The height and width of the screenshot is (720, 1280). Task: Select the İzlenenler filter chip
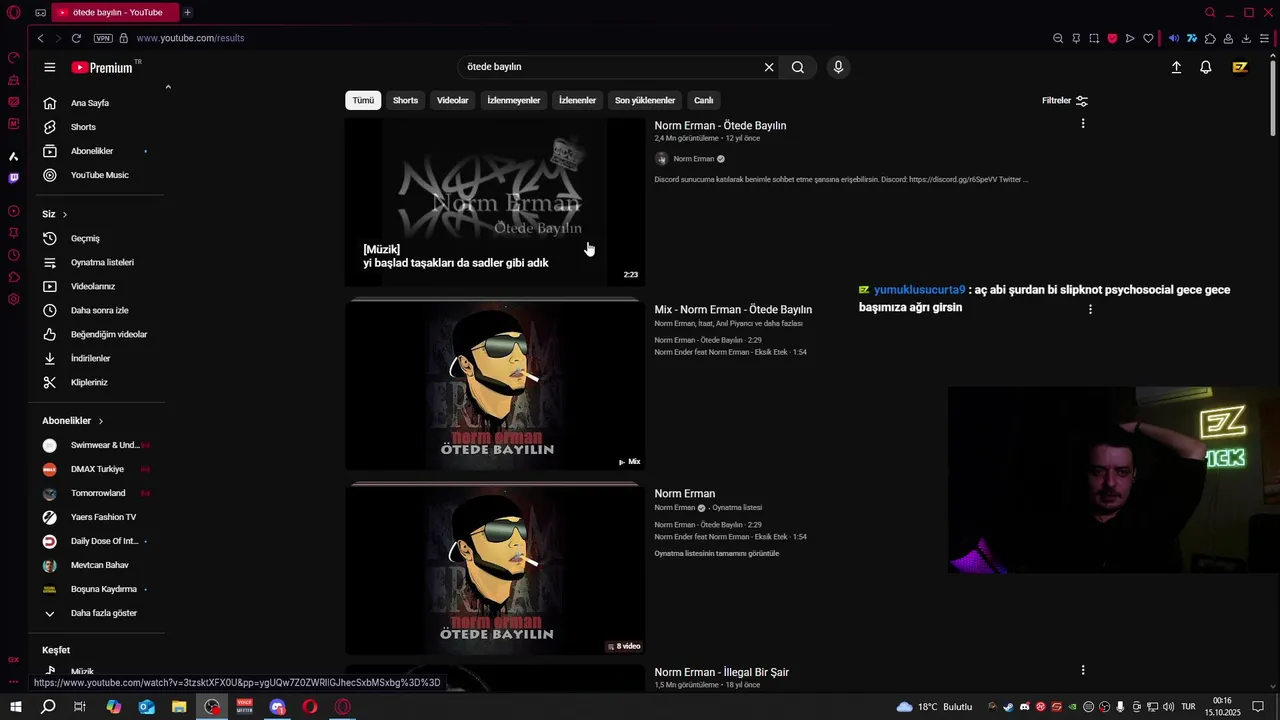[577, 100]
